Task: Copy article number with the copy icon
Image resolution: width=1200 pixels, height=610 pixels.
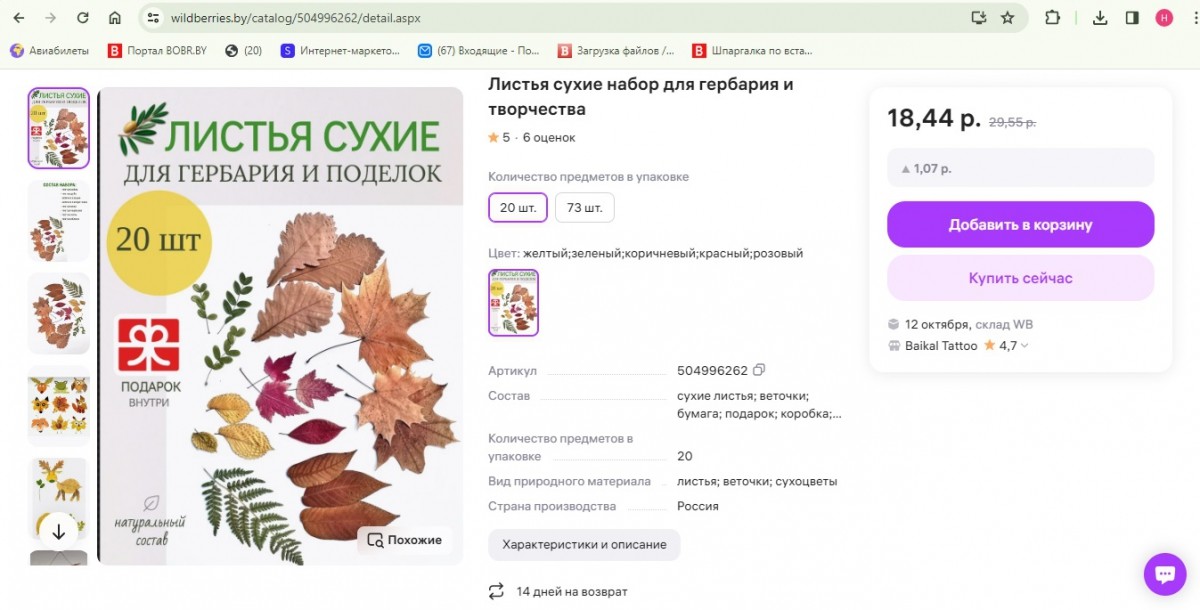Action: 759,370
